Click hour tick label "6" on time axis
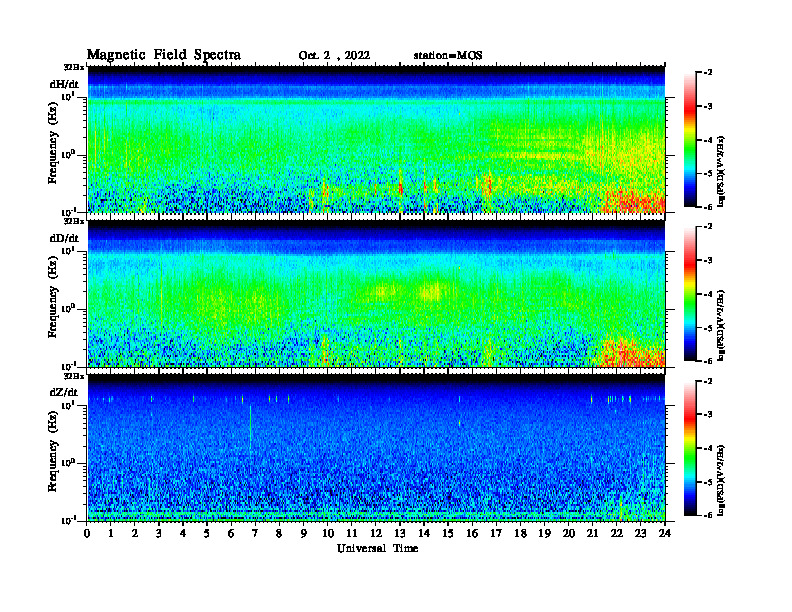 [231, 534]
